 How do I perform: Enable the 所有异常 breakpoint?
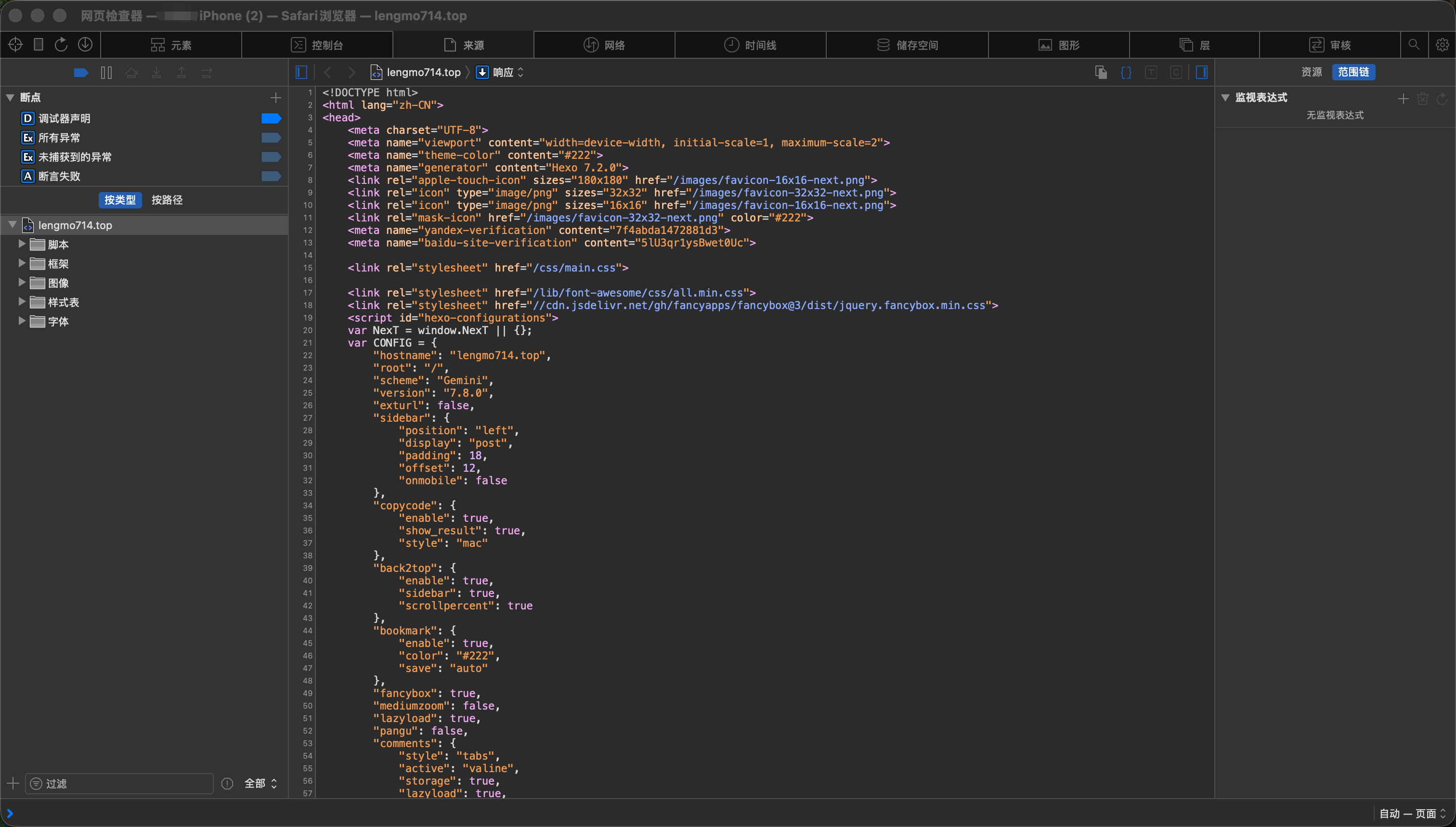click(271, 138)
